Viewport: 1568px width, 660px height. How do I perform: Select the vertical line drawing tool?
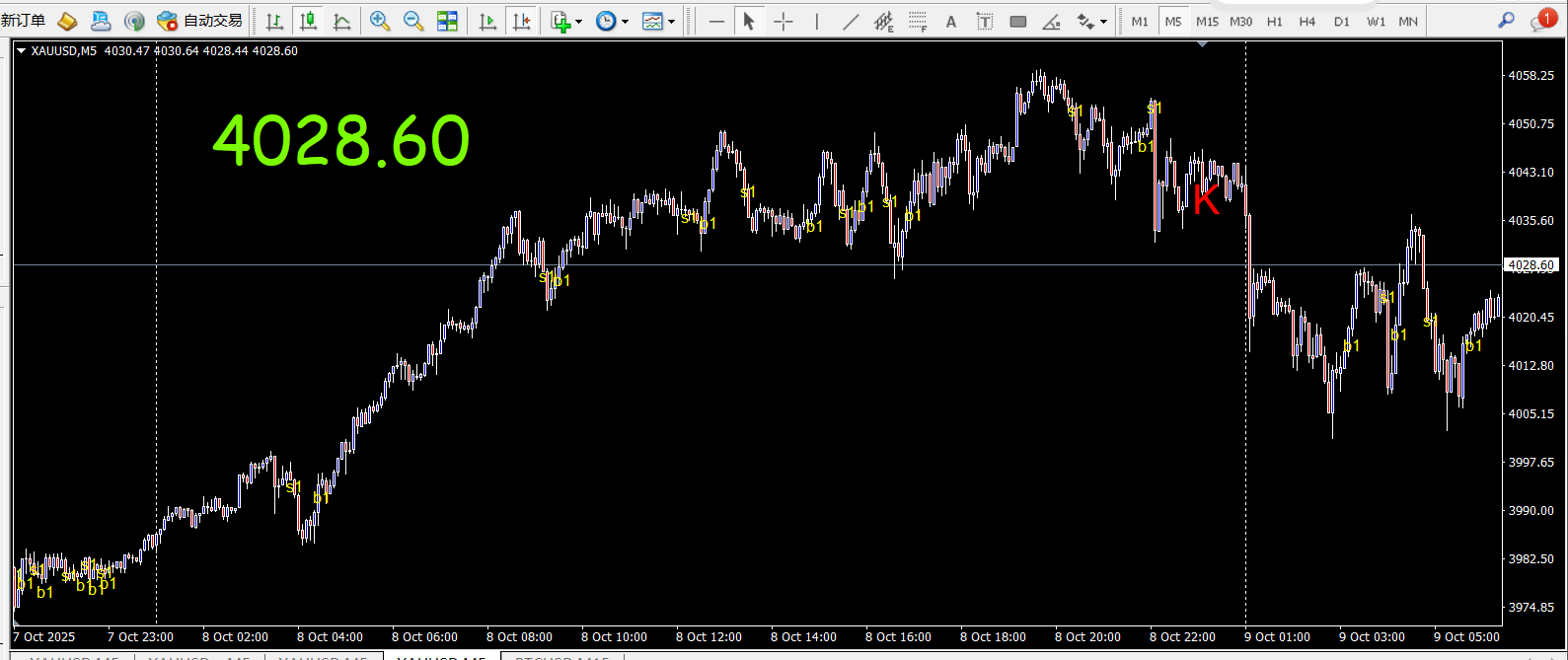click(817, 21)
